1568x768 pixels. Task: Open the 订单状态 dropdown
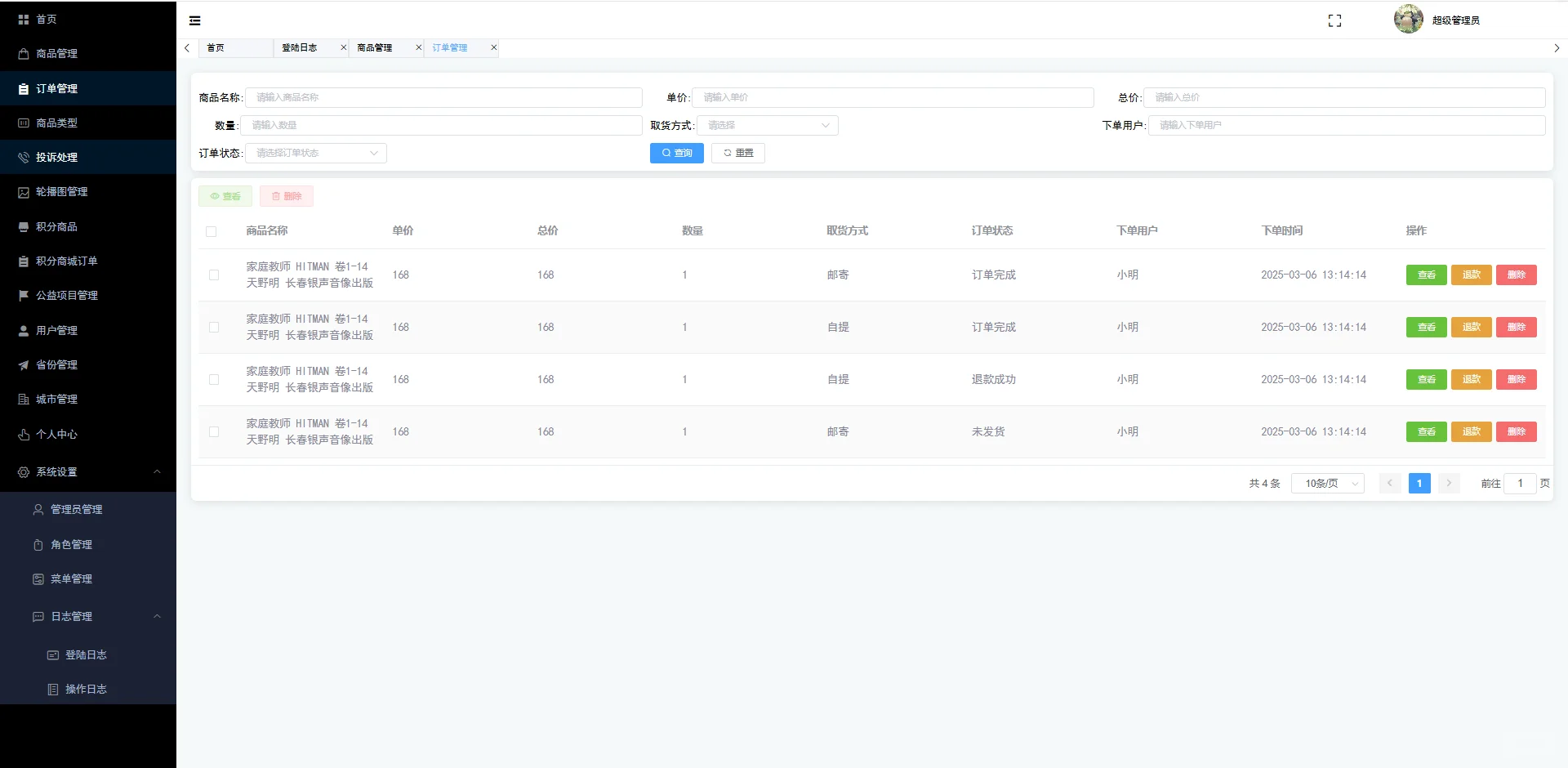click(x=315, y=153)
